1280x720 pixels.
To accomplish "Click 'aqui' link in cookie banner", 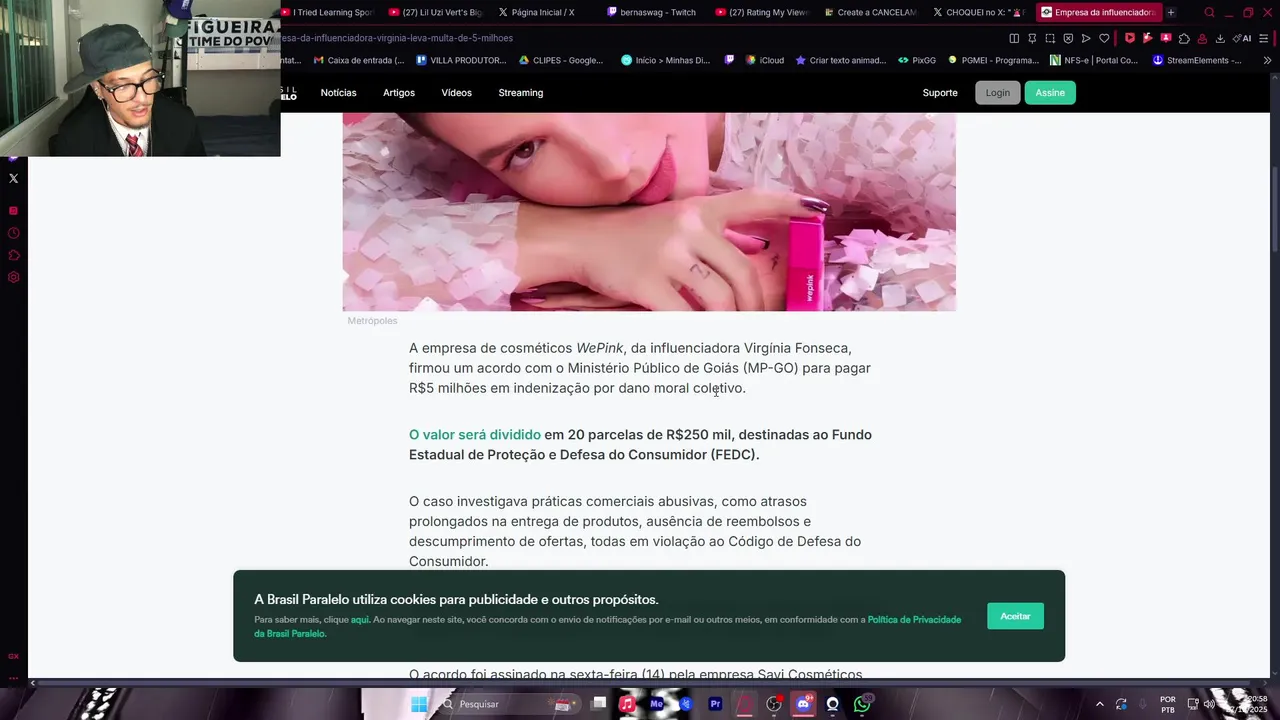I will pos(360,620).
